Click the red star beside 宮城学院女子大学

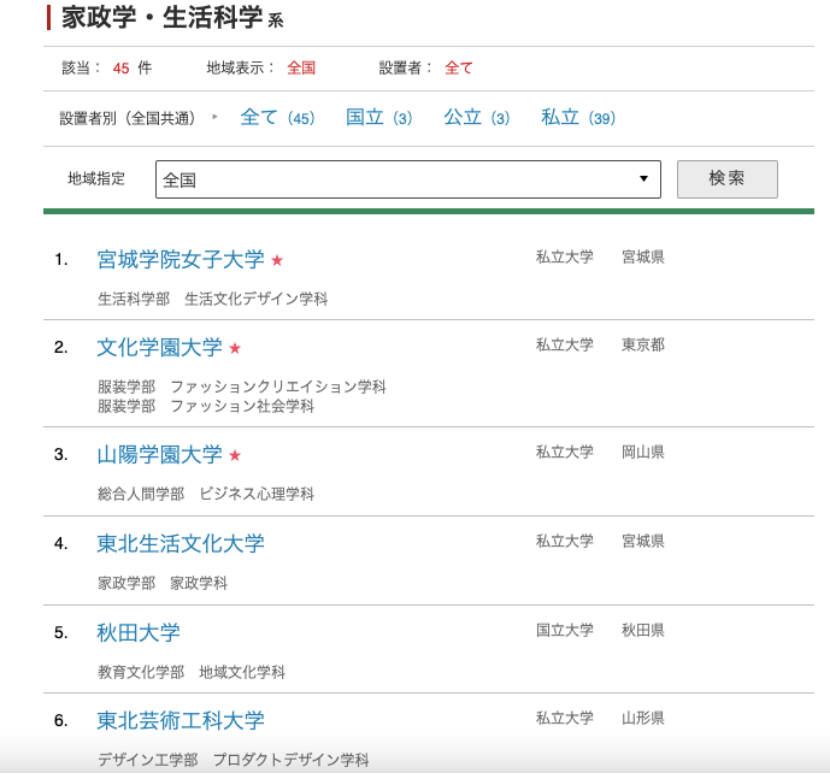click(x=277, y=260)
